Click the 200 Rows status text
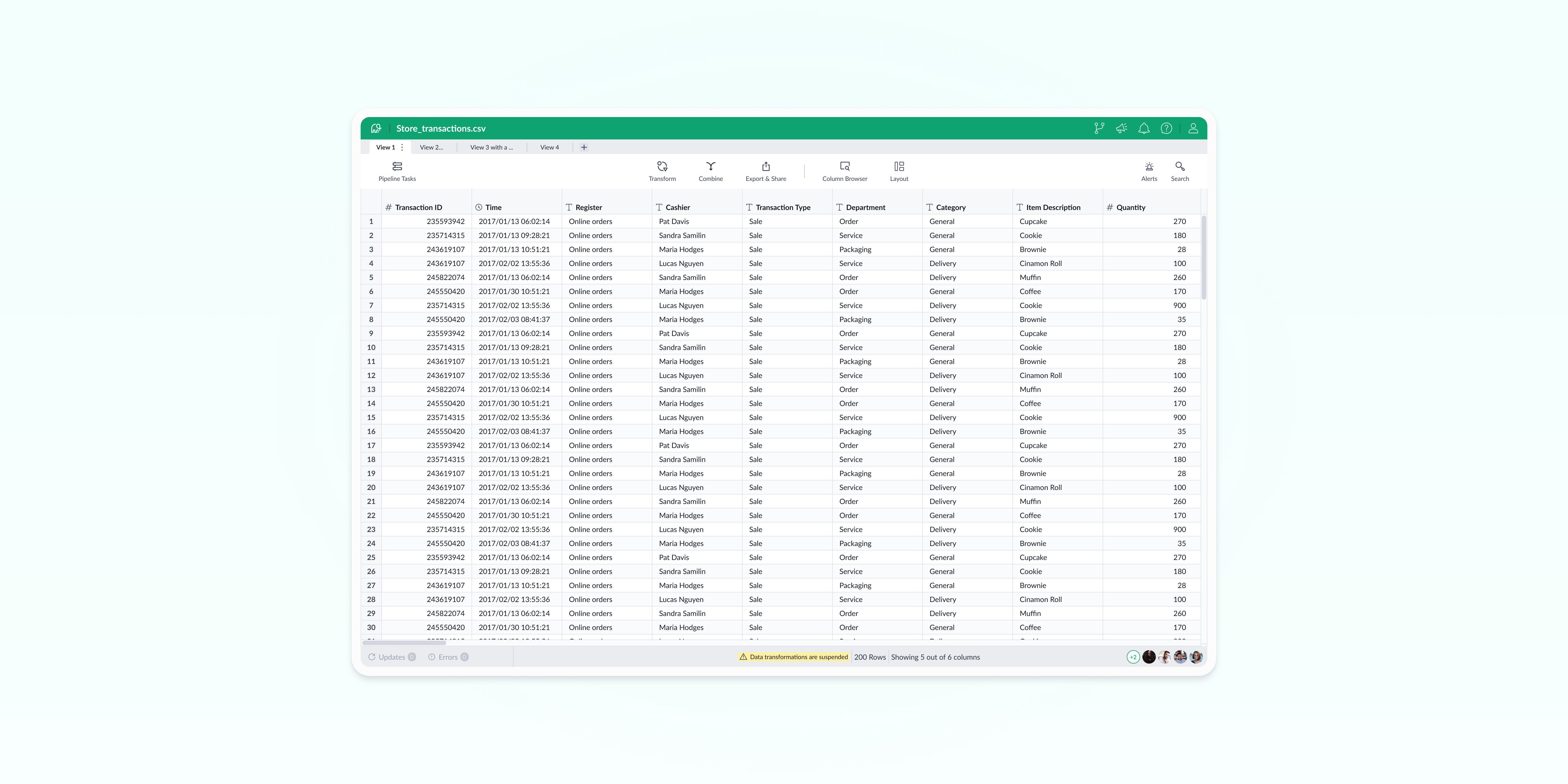This screenshot has width=1568, height=784. (x=870, y=657)
